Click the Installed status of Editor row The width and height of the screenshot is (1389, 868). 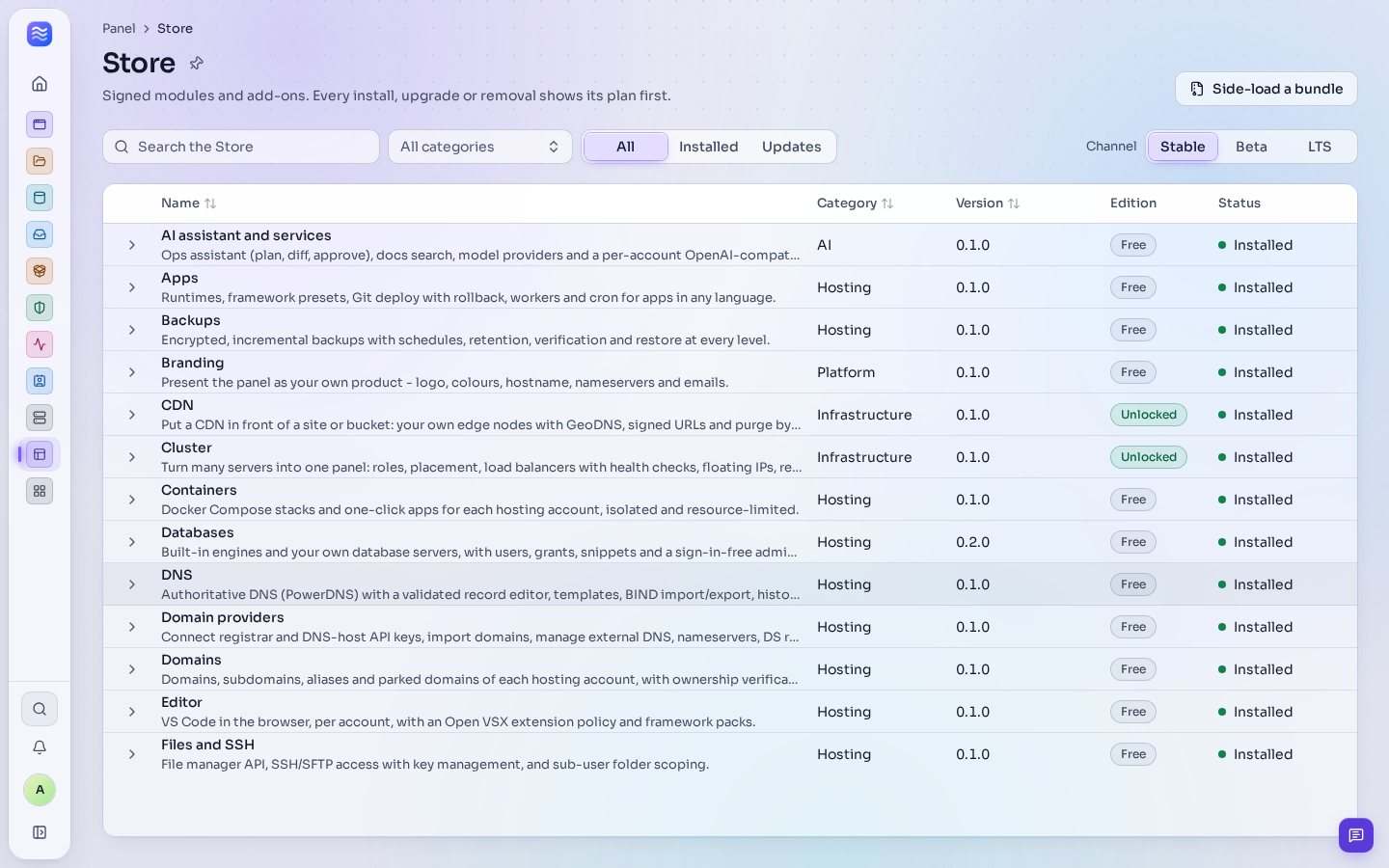pos(1255,712)
